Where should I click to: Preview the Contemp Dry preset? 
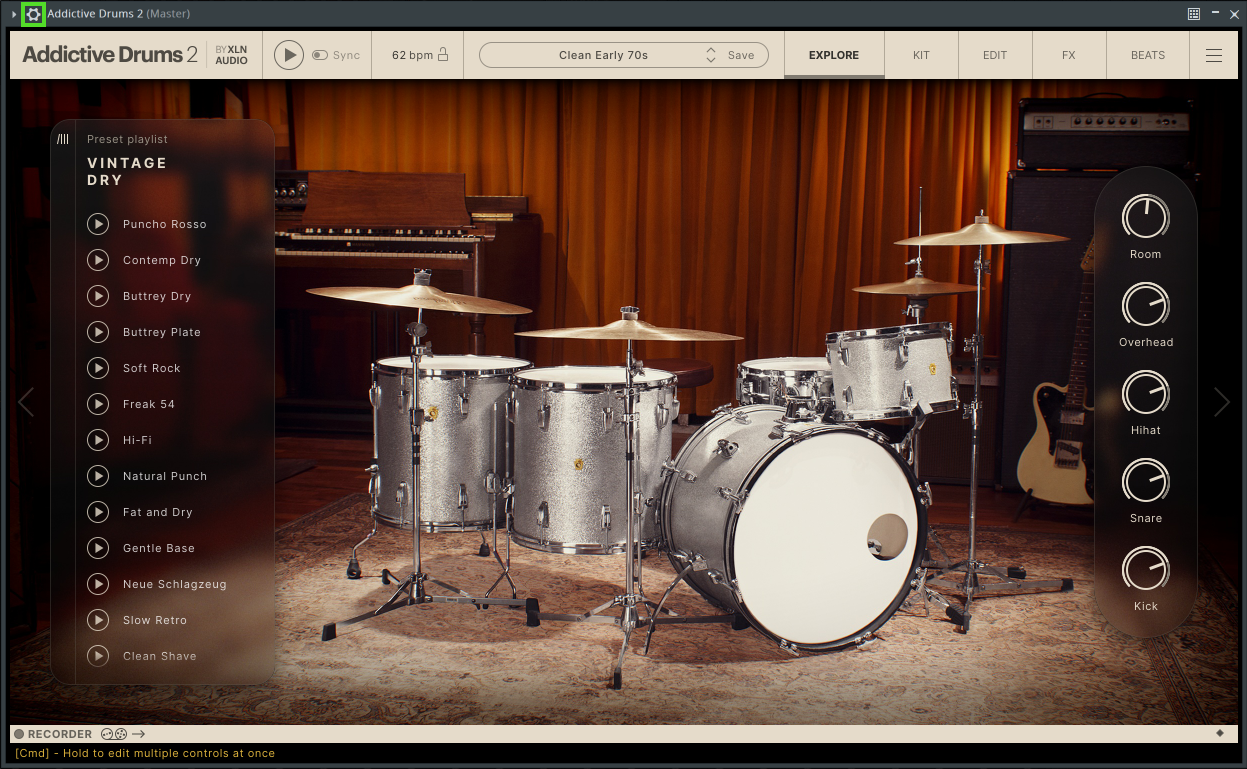tap(98, 260)
